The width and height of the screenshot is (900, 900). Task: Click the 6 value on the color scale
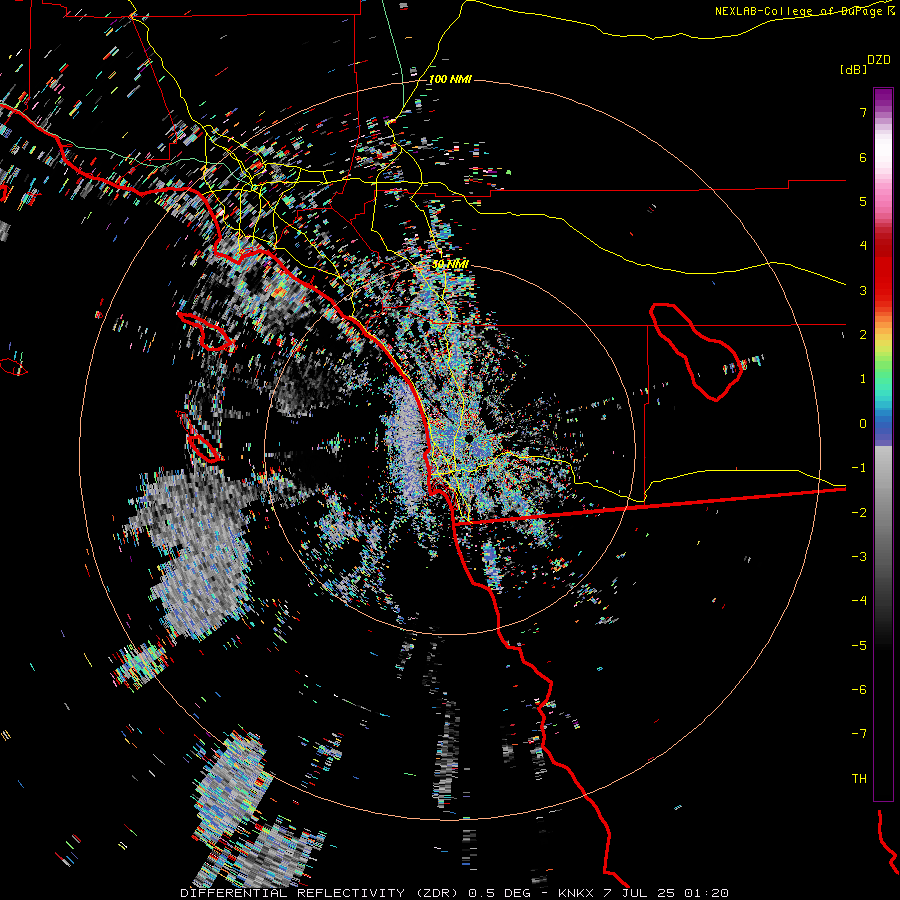(x=863, y=157)
